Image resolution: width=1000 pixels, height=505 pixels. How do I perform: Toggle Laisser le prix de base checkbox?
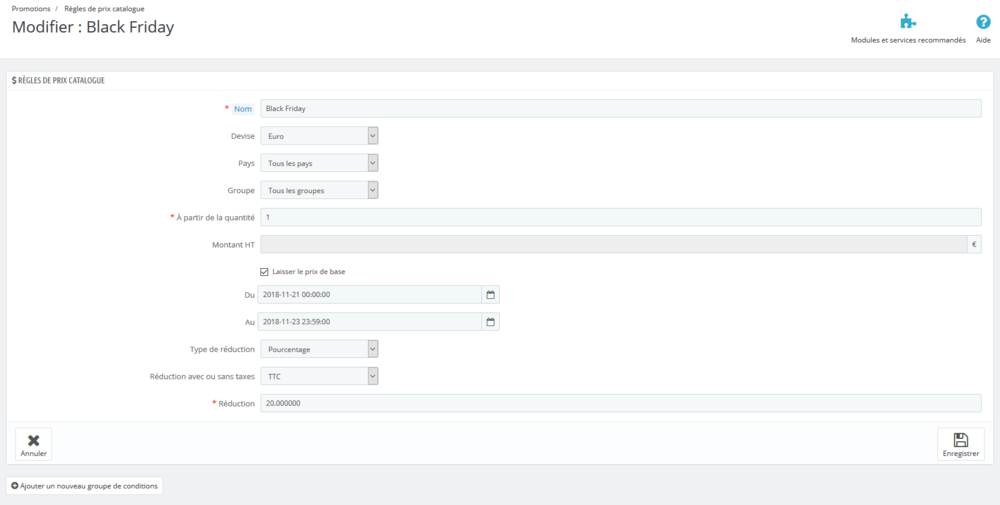click(264, 271)
